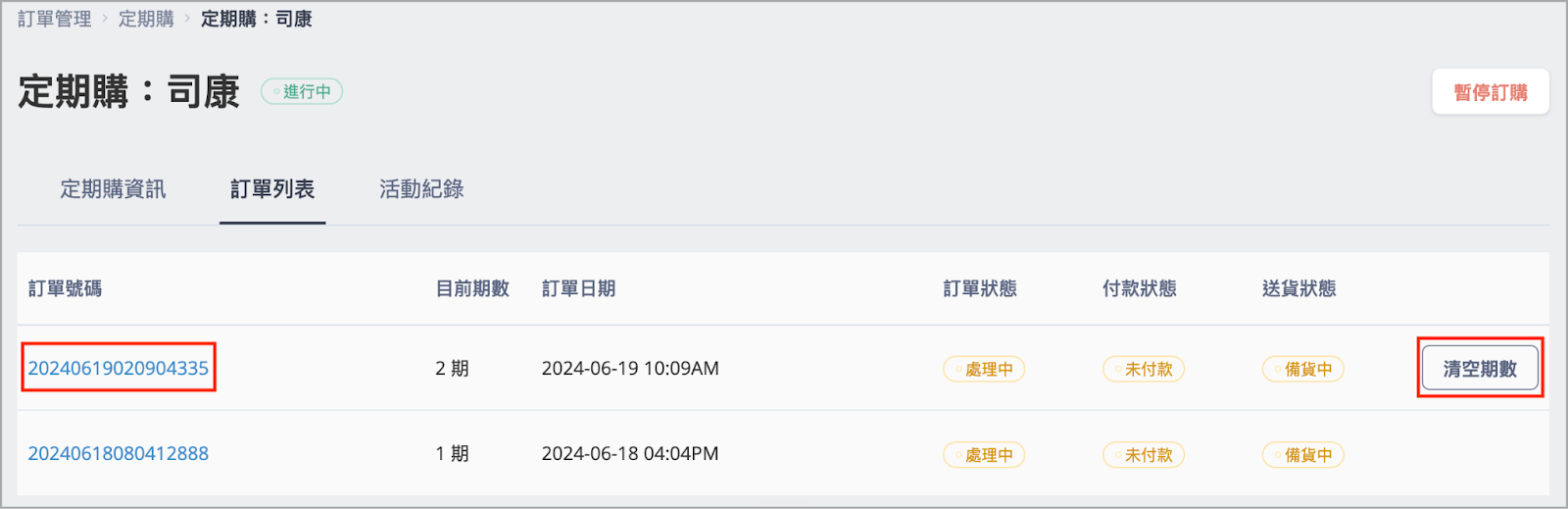Image resolution: width=1568 pixels, height=509 pixels.
Task: Switch to the 定期購資訊 tab
Action: coord(113,189)
